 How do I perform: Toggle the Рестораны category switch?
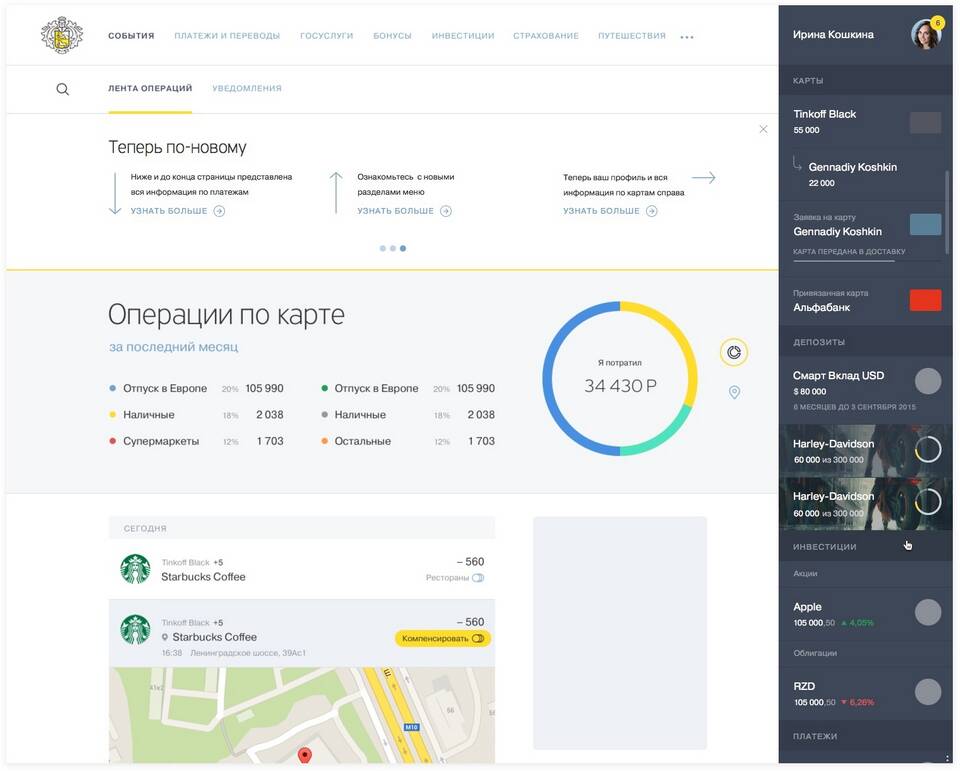[478, 577]
